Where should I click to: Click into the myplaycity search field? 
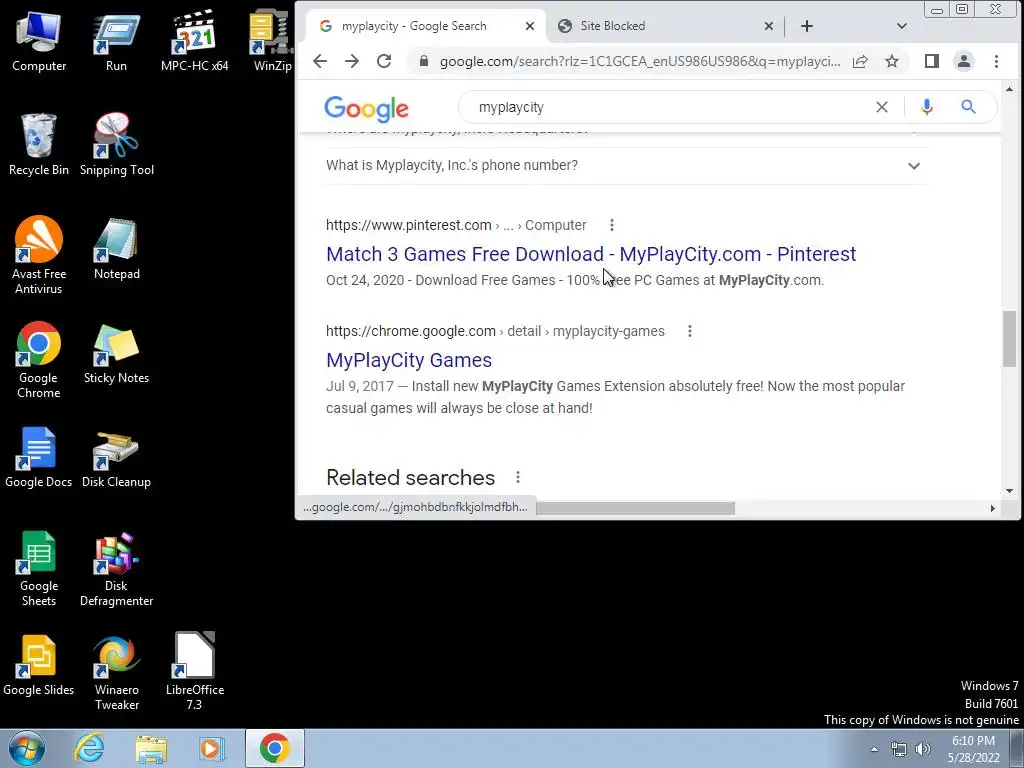[x=673, y=107]
